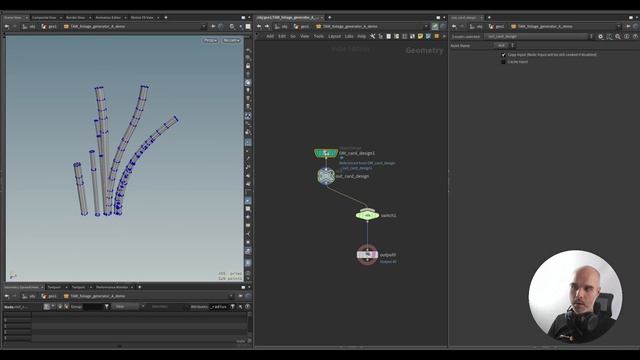Screen dimensions: 640x360
Task: Click the list view icon in network toolbar
Action: 388,36
